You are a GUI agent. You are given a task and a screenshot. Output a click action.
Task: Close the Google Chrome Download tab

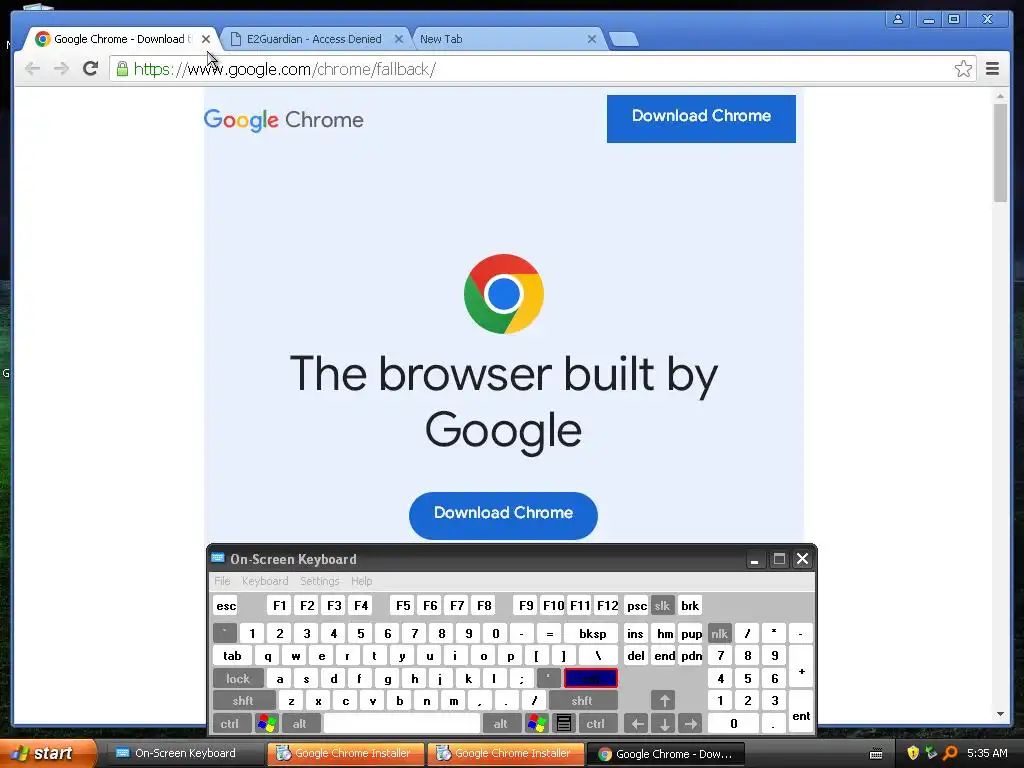coord(206,39)
